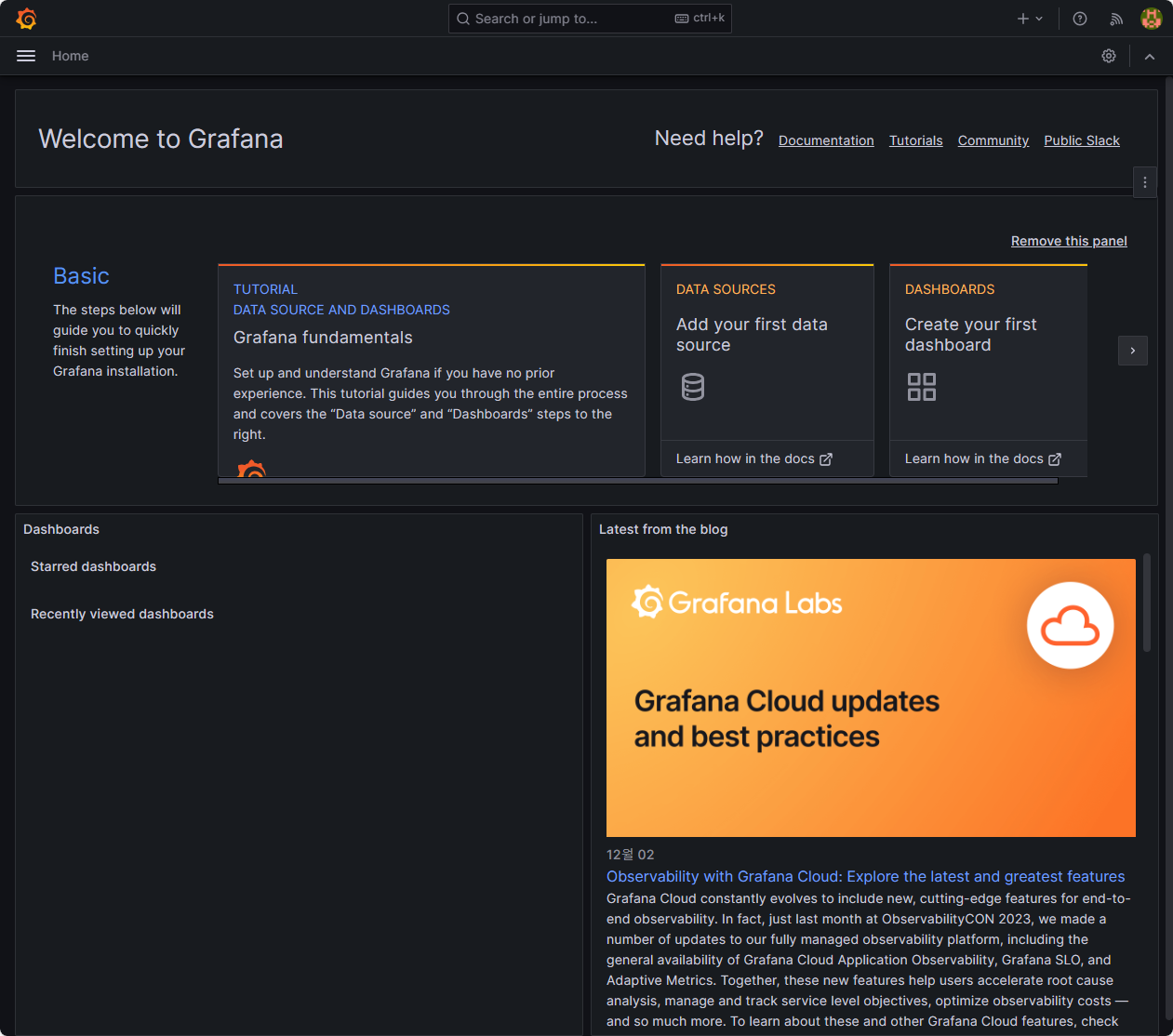Screen dimensions: 1173x1036
Task: Click the Starred dashboards heading
Action: [x=93, y=566]
